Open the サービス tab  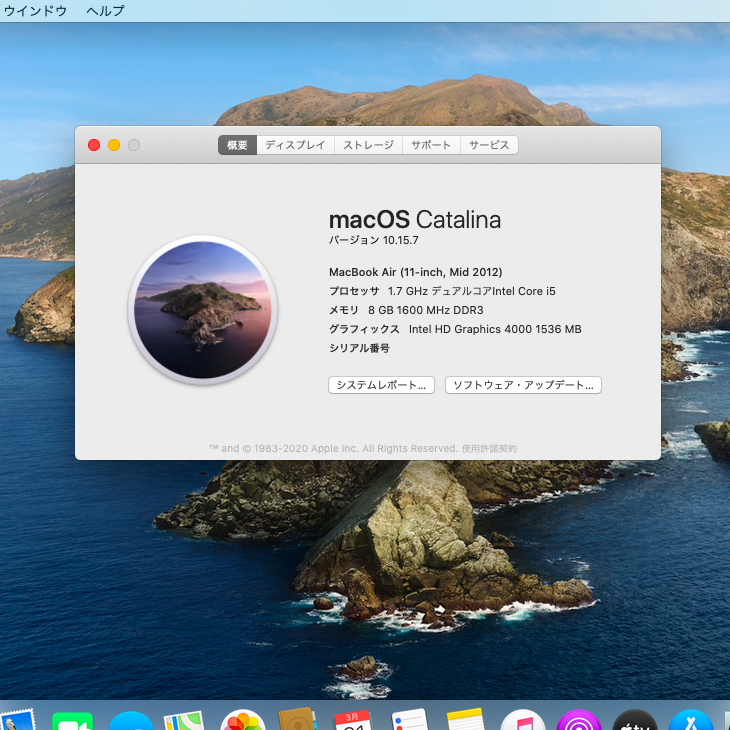[489, 145]
